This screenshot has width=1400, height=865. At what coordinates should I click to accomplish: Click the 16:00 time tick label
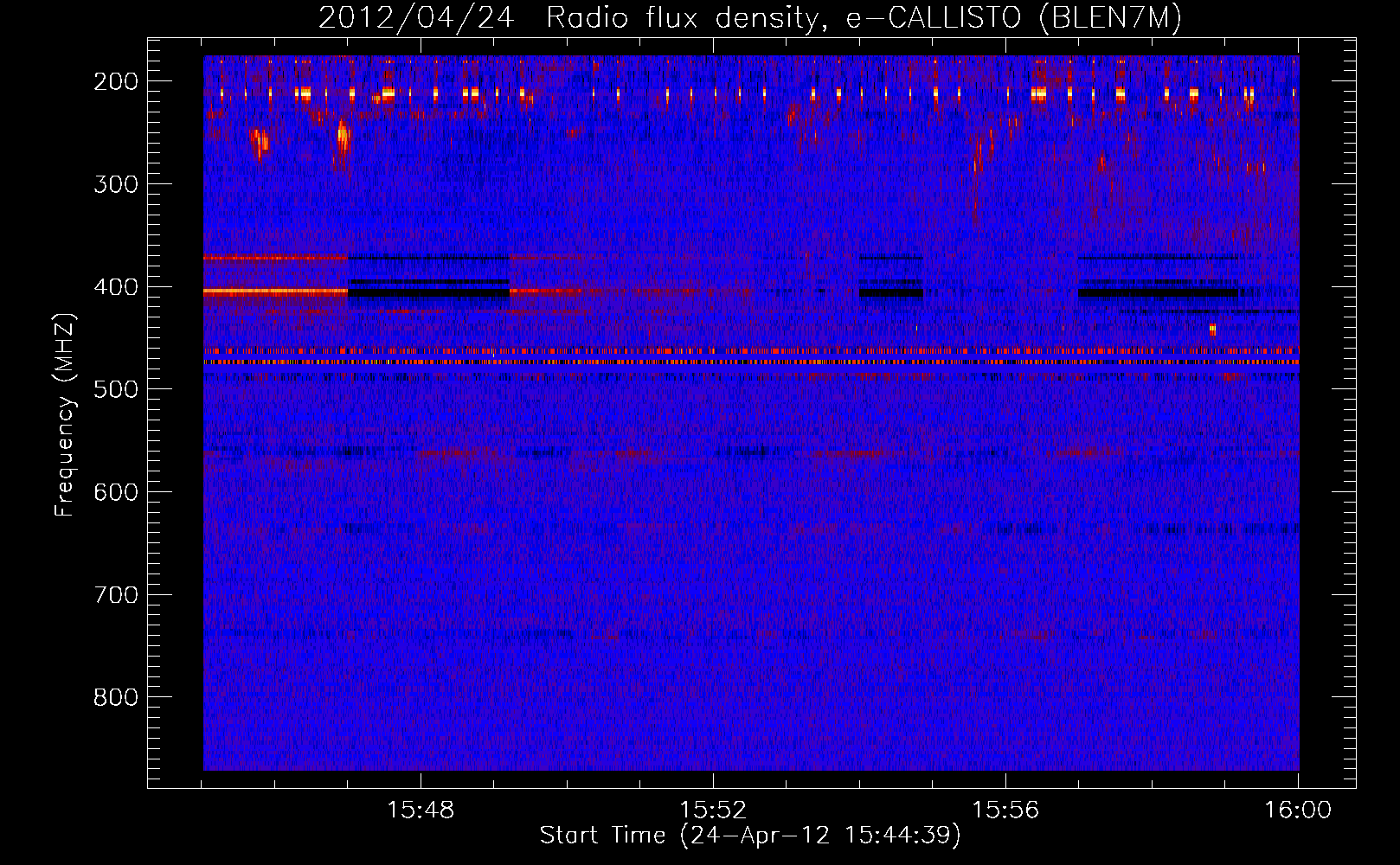pyautogui.click(x=1298, y=811)
